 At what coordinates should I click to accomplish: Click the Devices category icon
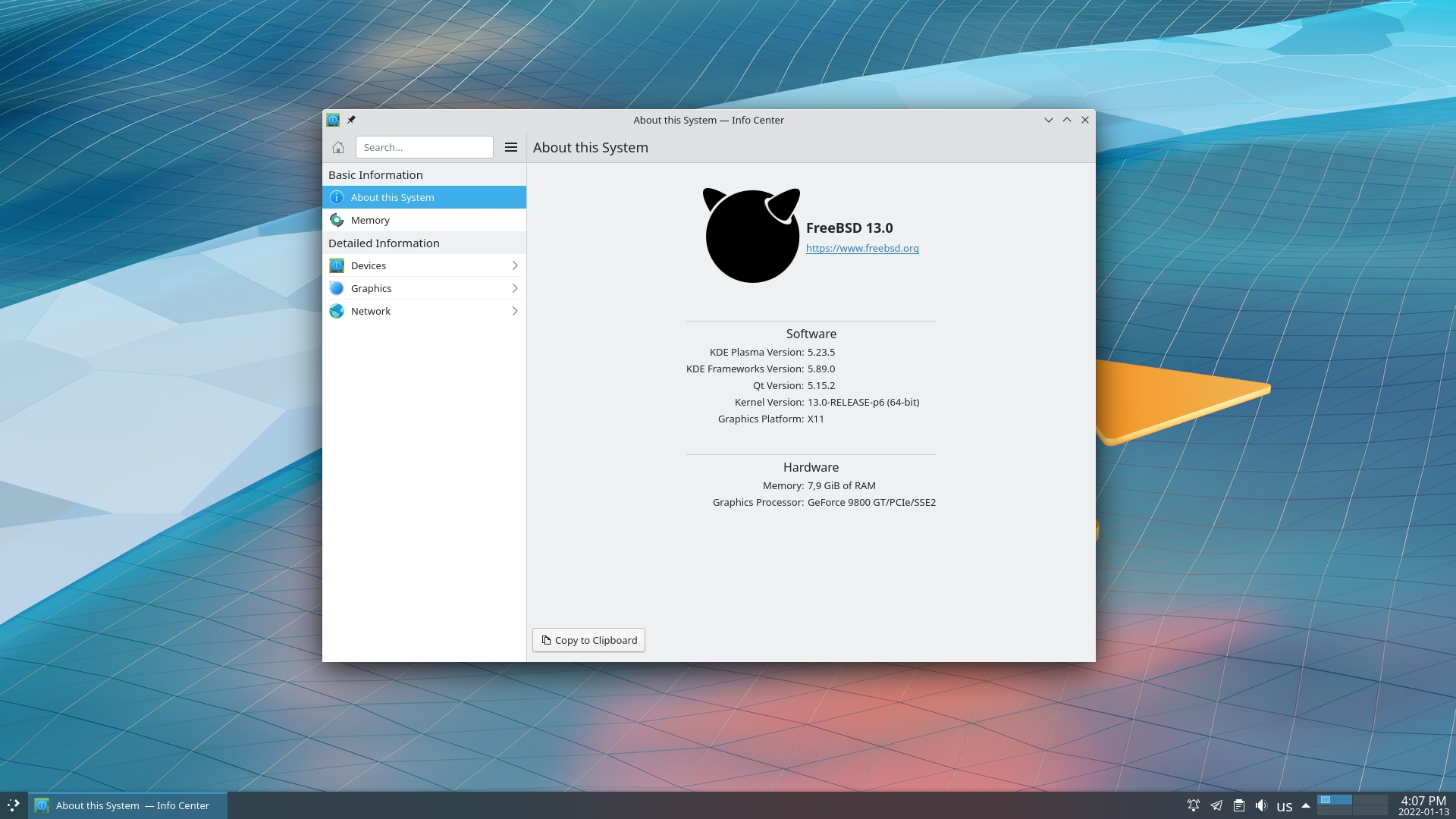pyautogui.click(x=337, y=265)
